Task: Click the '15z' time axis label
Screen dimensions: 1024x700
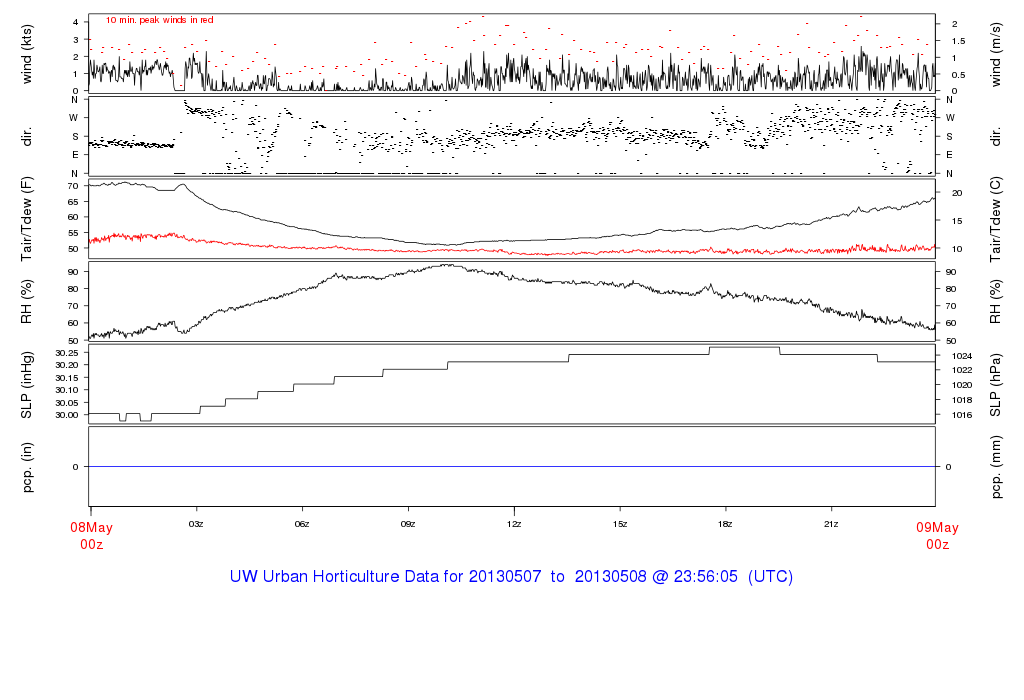Action: tap(620, 524)
